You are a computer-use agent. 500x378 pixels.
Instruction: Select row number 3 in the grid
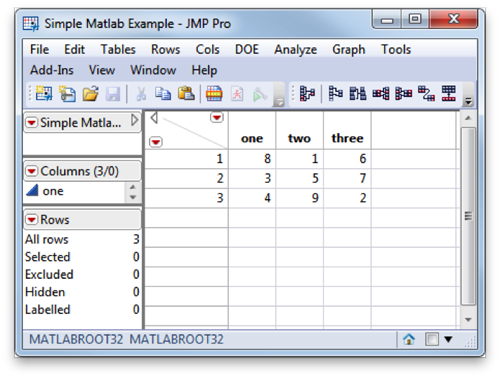187,198
